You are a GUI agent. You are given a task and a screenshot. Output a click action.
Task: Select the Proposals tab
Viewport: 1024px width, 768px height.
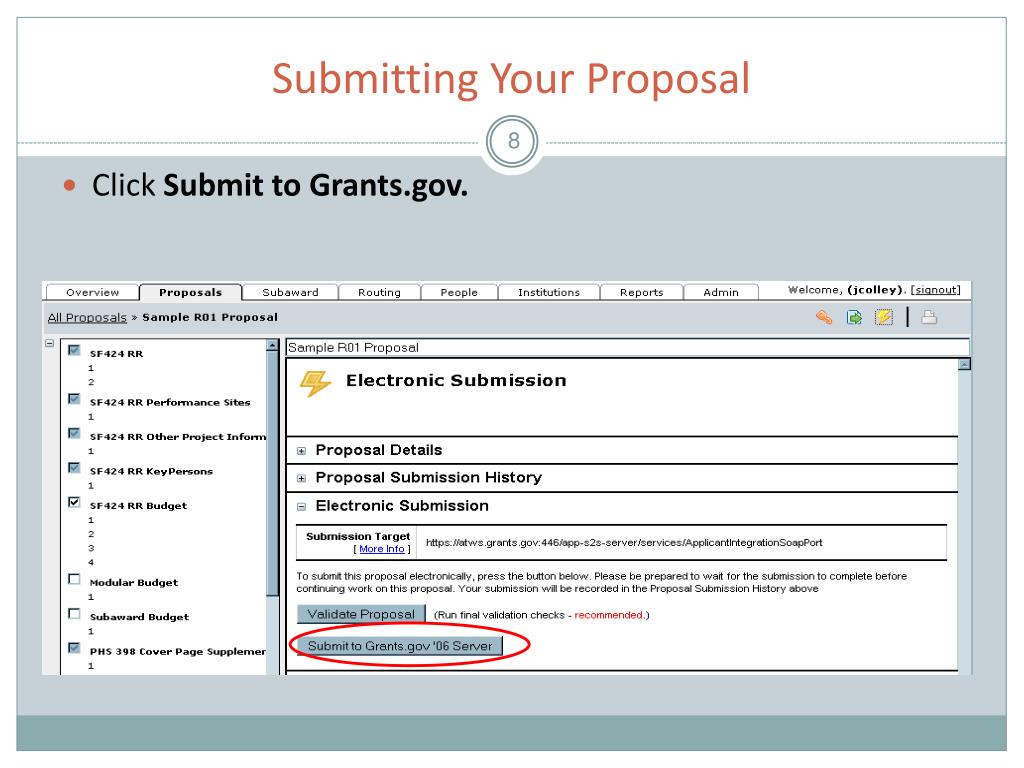(x=191, y=293)
